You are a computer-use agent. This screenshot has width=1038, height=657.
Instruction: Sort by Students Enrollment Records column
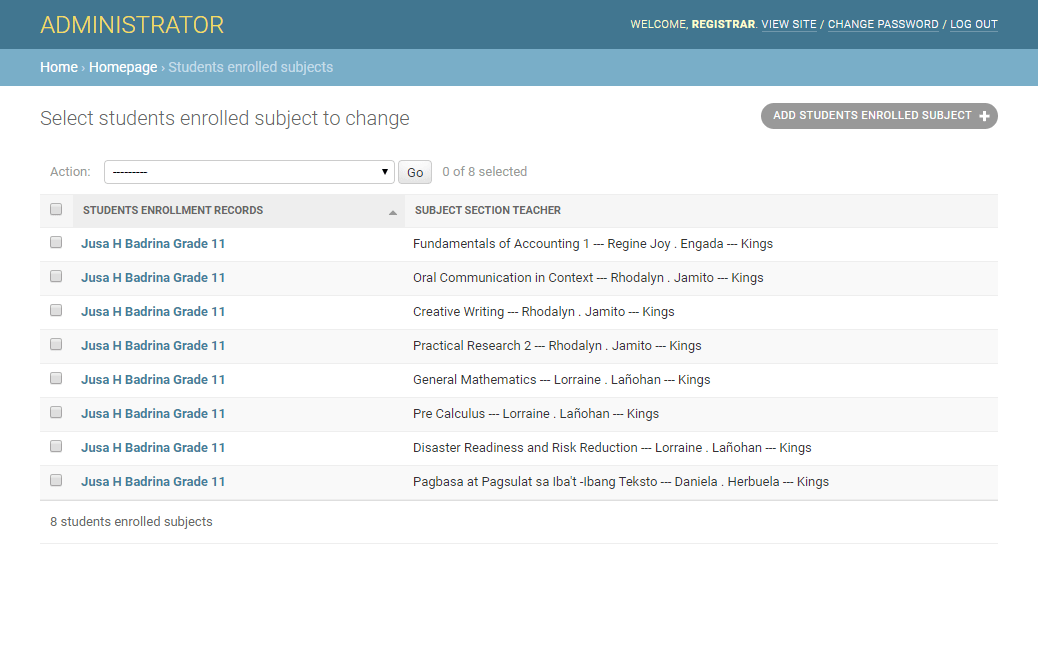click(172, 210)
